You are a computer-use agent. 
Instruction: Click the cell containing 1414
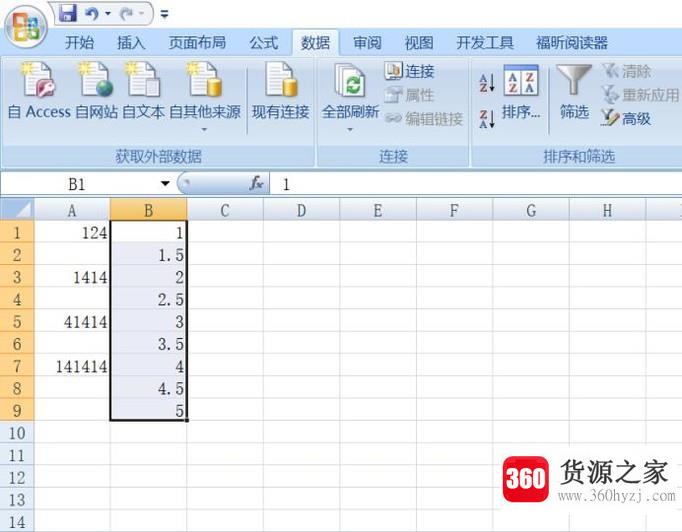pos(72,277)
